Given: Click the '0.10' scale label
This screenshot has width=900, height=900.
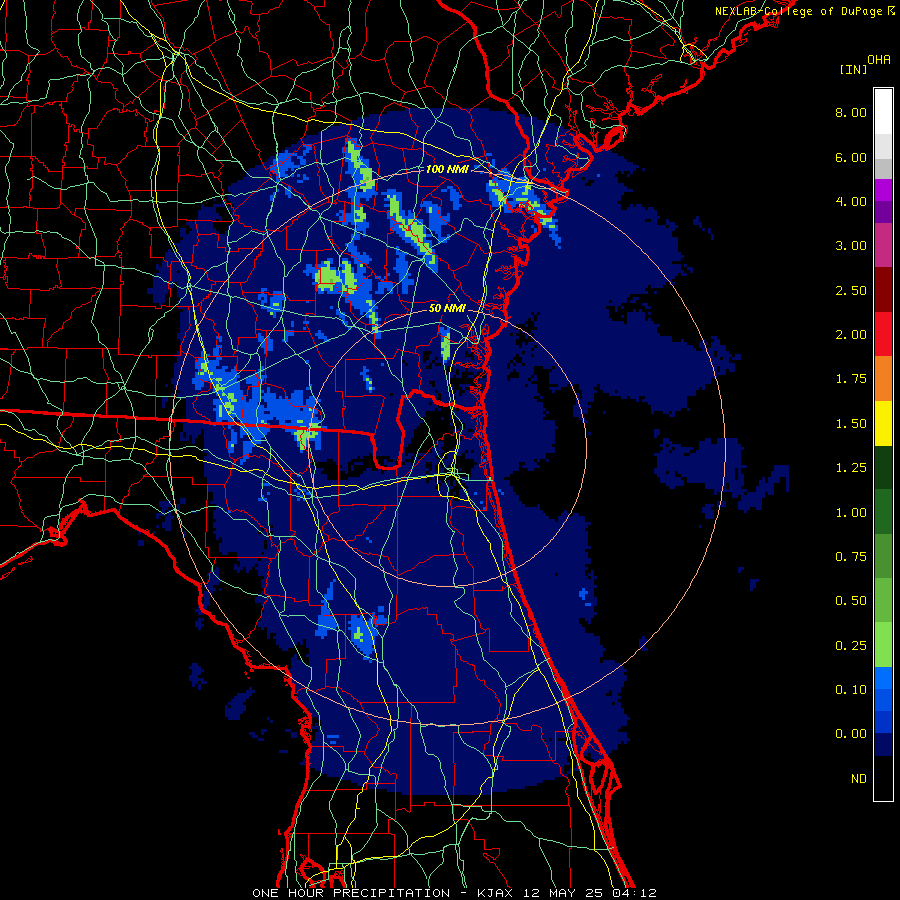Looking at the screenshot, I should click(851, 690).
